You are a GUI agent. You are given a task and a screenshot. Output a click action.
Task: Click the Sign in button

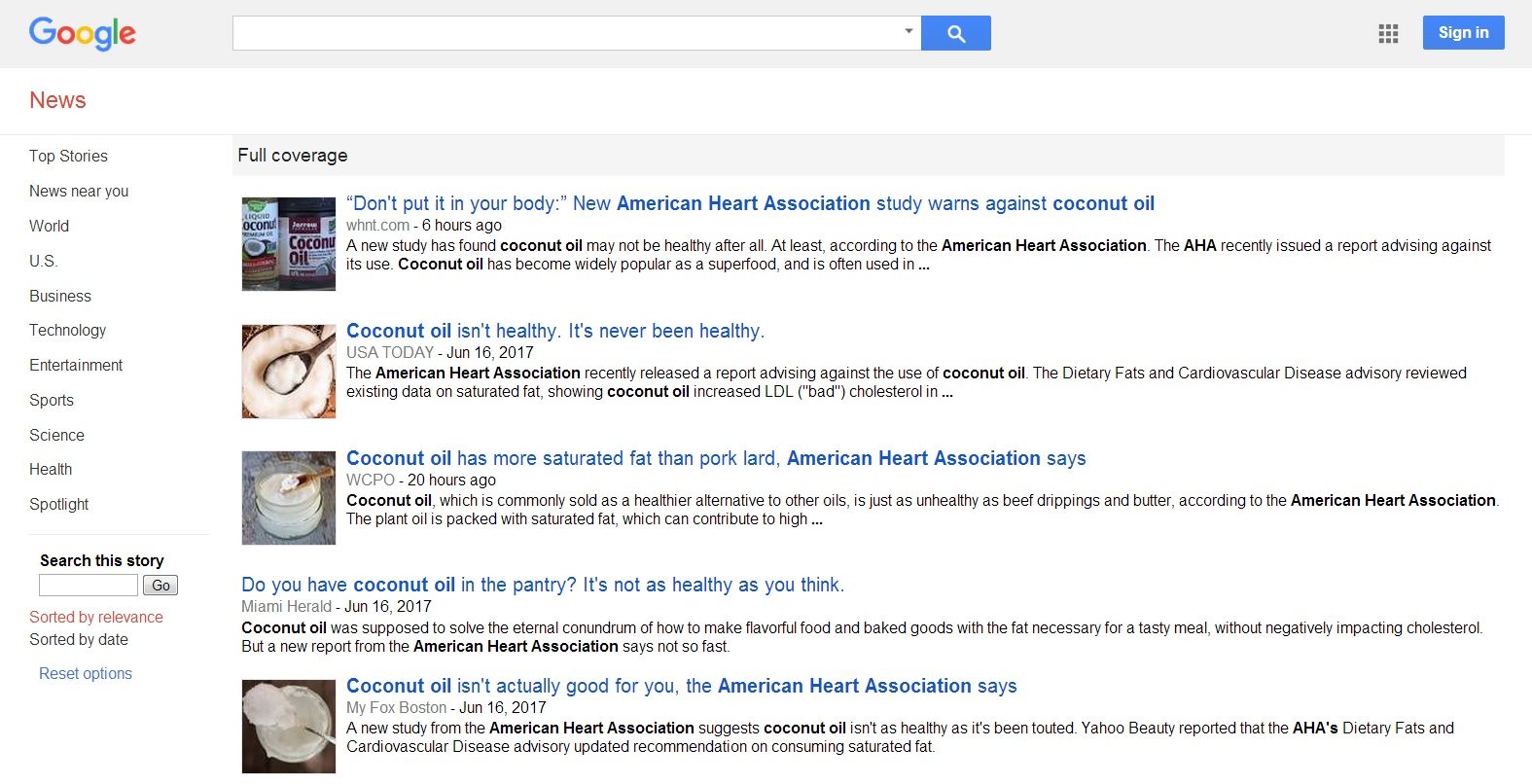coord(1463,32)
